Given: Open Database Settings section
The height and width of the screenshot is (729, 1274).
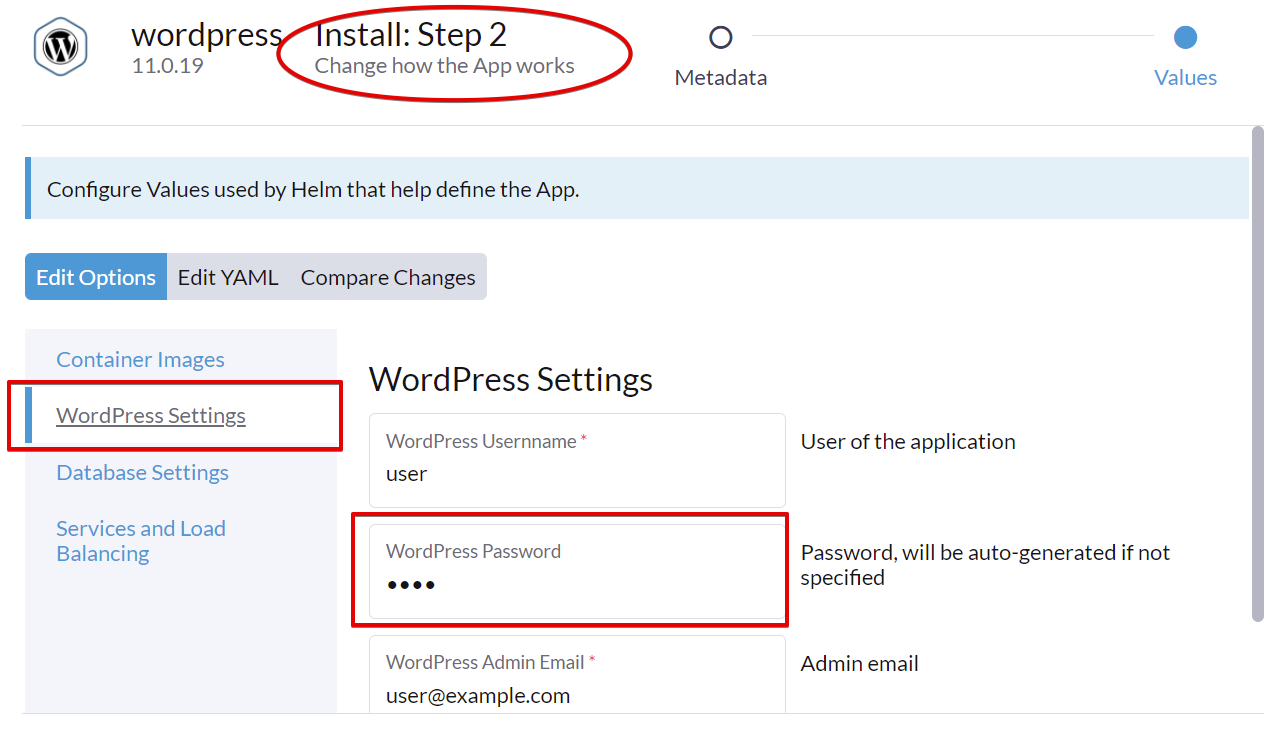Looking at the screenshot, I should 142,473.
